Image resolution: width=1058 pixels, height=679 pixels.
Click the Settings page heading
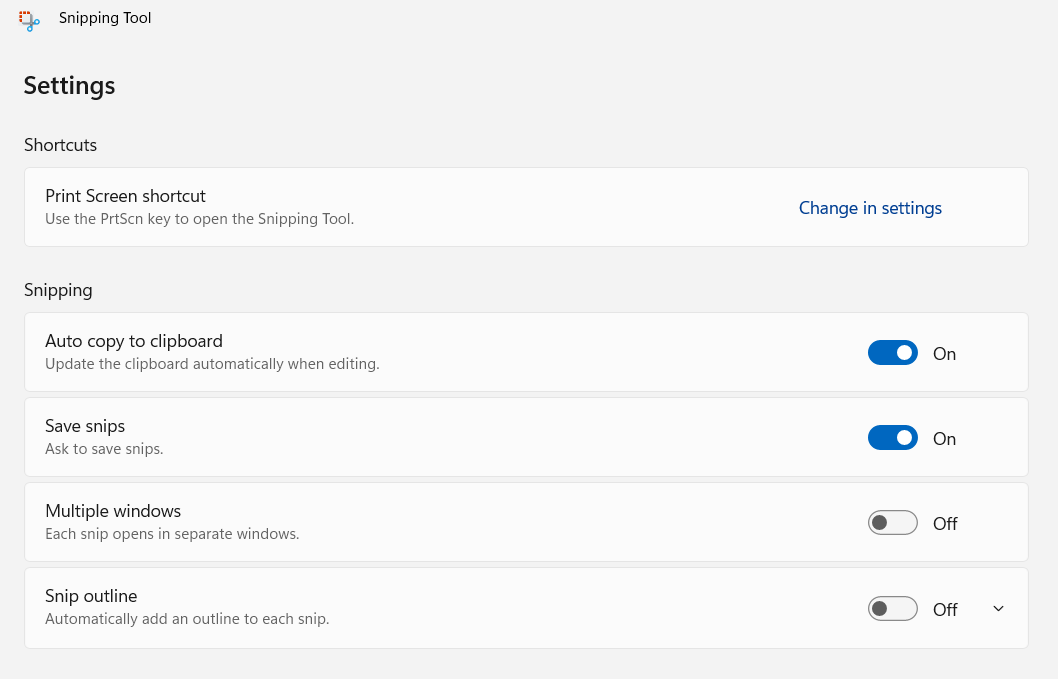point(69,86)
